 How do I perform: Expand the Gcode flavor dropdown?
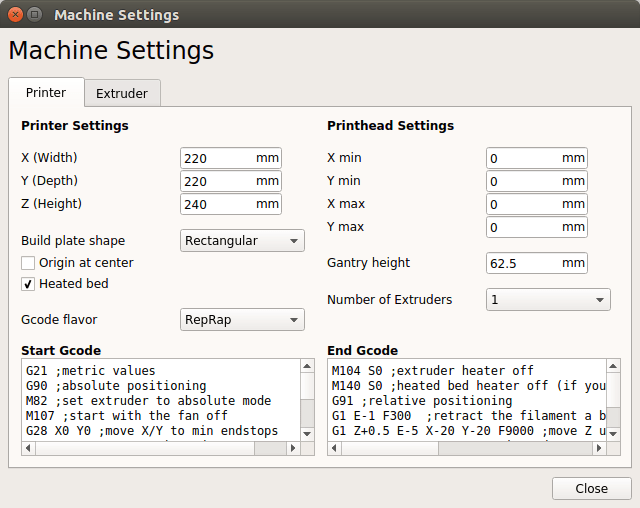(242, 320)
